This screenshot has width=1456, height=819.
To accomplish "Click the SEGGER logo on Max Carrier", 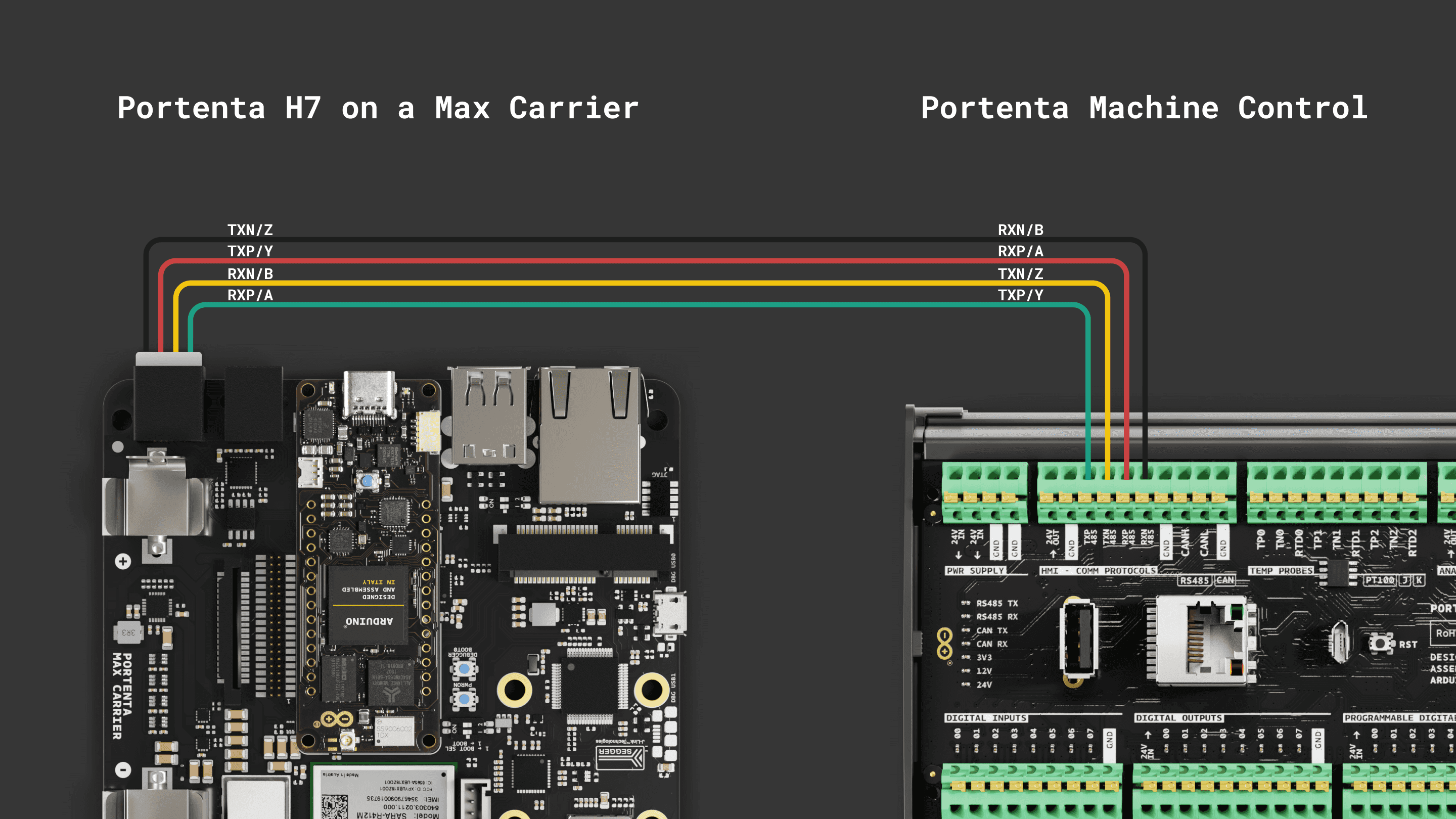I will pyautogui.click(x=619, y=755).
